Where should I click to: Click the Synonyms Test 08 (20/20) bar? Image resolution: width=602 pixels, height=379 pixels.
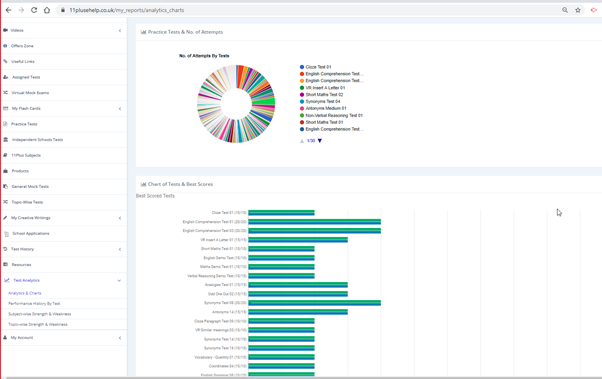coord(314,303)
